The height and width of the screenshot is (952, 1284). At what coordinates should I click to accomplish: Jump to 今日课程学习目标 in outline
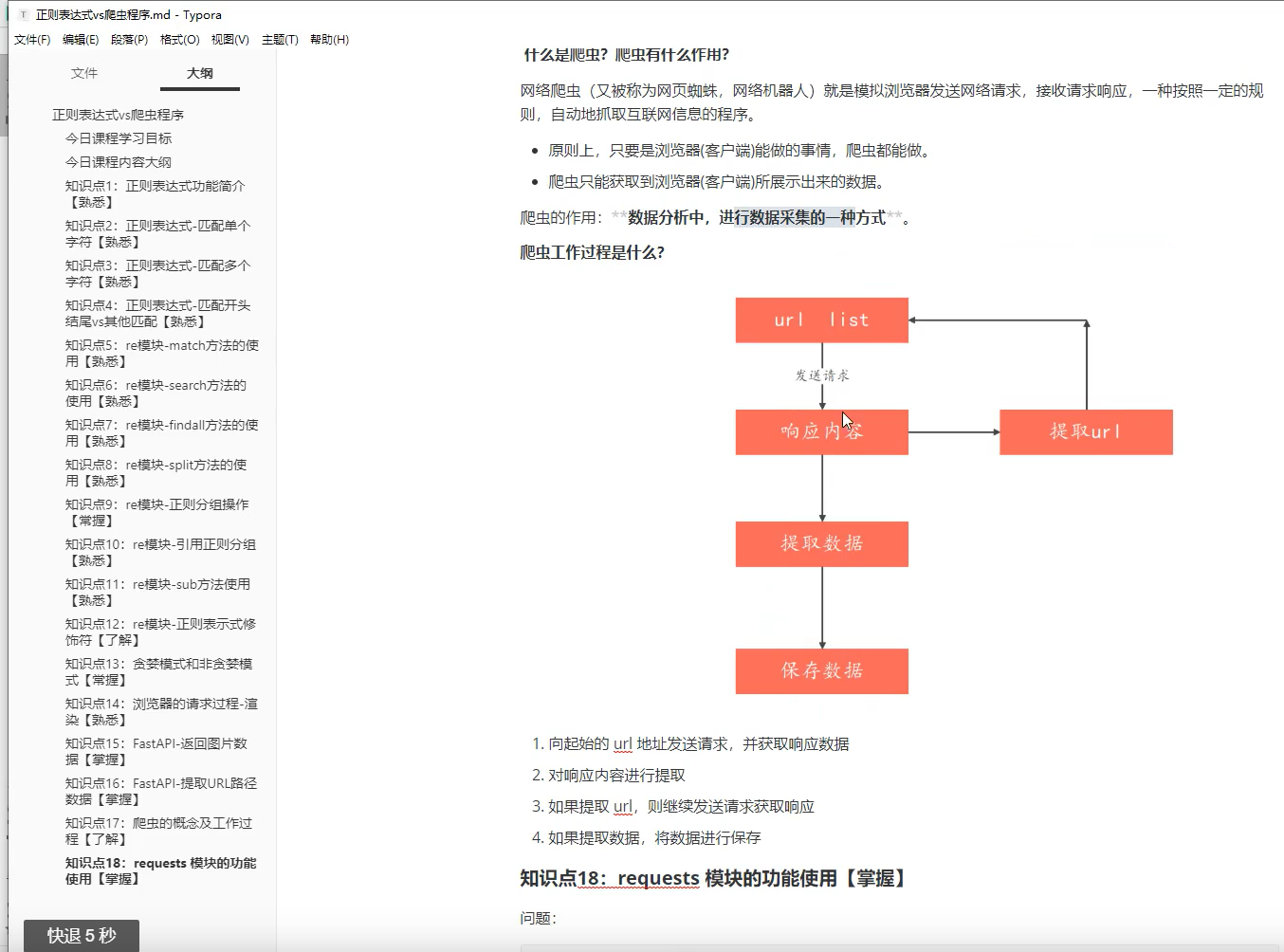pyautogui.click(x=119, y=138)
